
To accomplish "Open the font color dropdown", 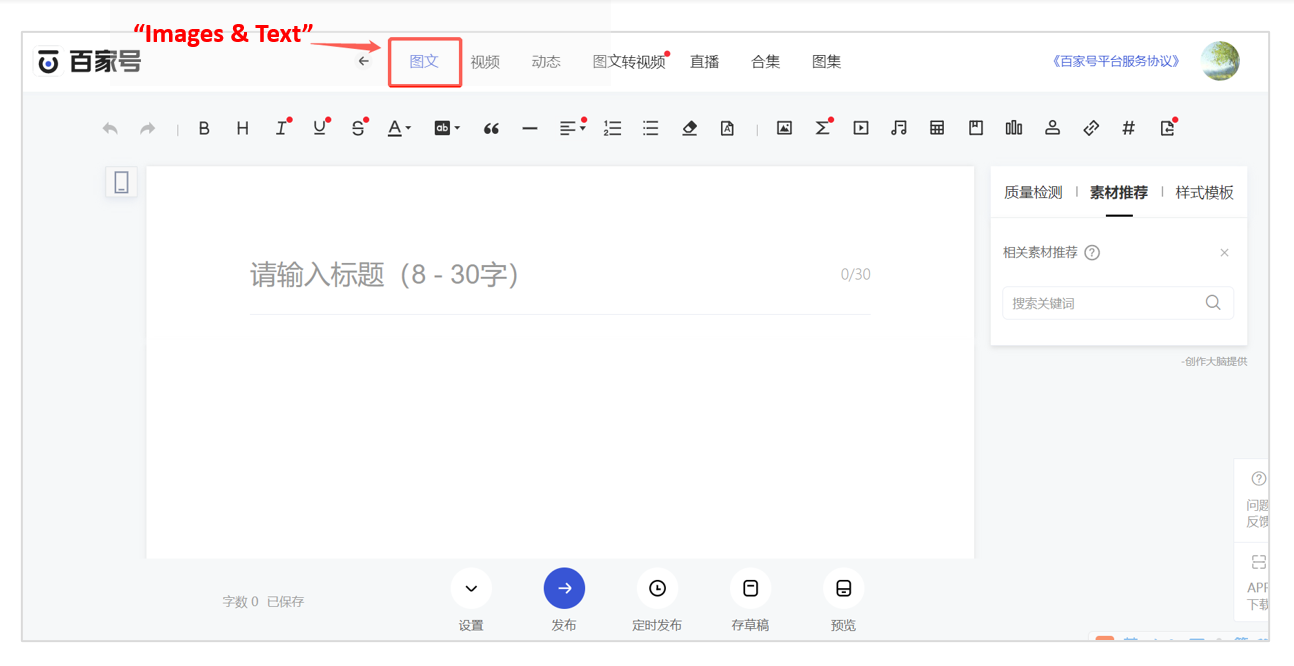I will tap(399, 128).
